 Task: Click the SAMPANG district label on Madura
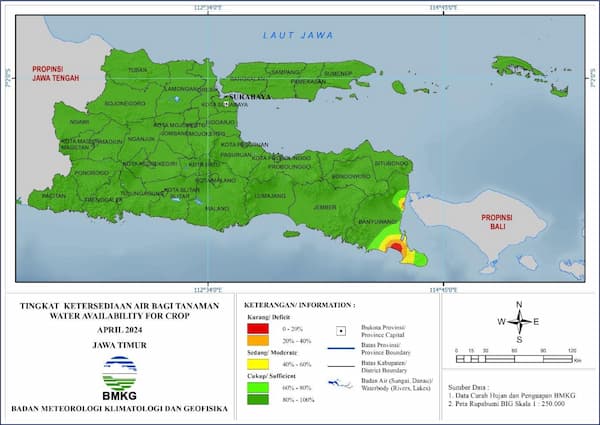tap(286, 72)
